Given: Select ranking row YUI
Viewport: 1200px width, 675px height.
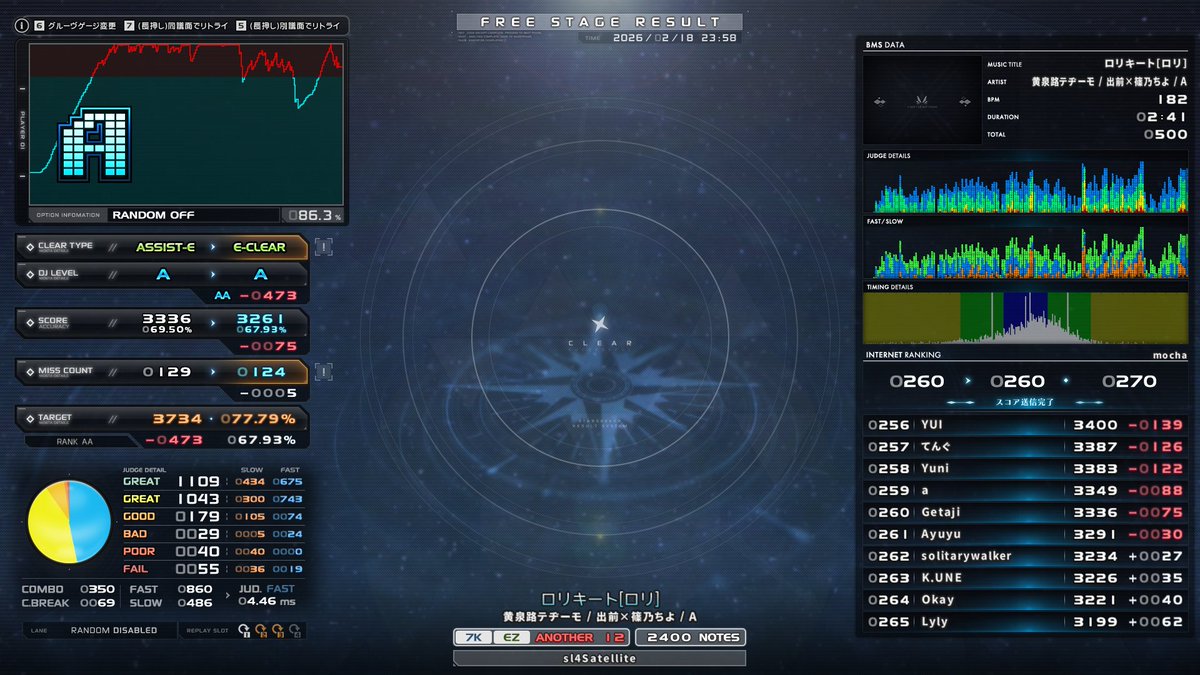Looking at the screenshot, I should pos(1026,425).
